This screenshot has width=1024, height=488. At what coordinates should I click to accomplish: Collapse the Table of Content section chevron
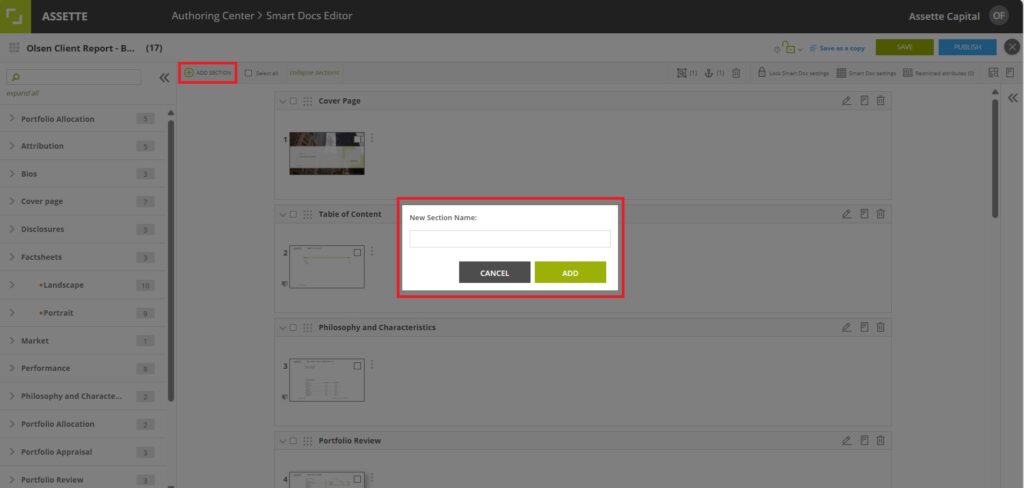(283, 214)
